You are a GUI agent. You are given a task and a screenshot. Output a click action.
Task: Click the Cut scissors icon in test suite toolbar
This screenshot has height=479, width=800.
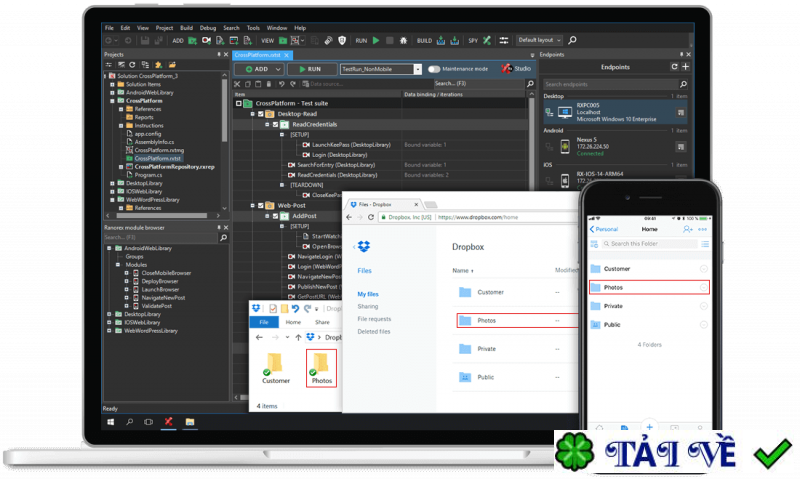pyautogui.click(x=237, y=84)
